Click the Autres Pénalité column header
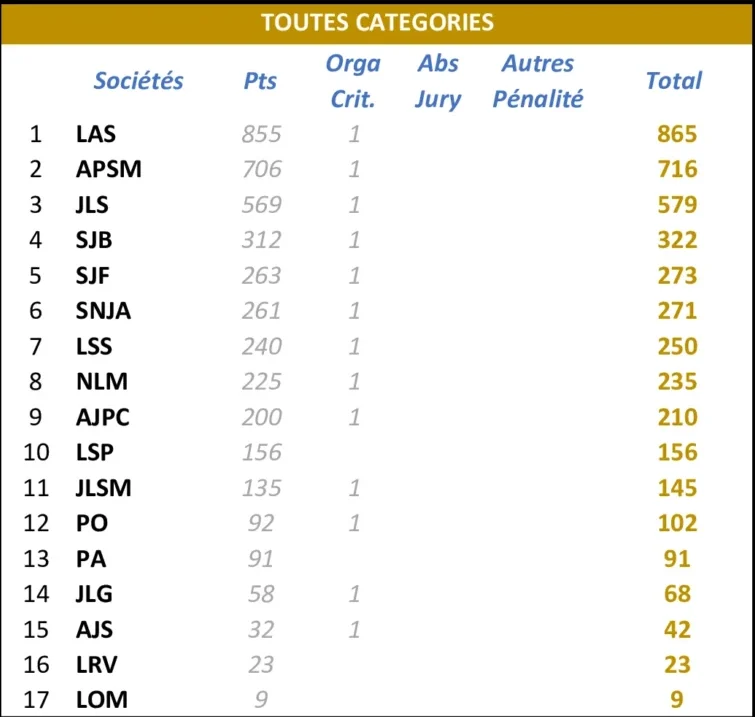Image resolution: width=755 pixels, height=717 pixels. click(x=537, y=81)
